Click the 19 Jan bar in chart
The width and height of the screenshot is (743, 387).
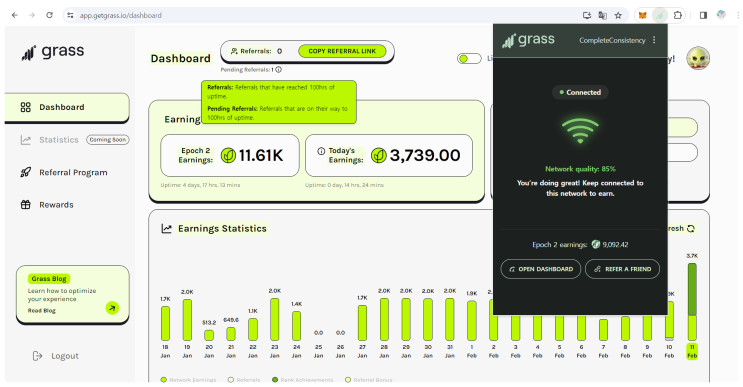pos(187,320)
